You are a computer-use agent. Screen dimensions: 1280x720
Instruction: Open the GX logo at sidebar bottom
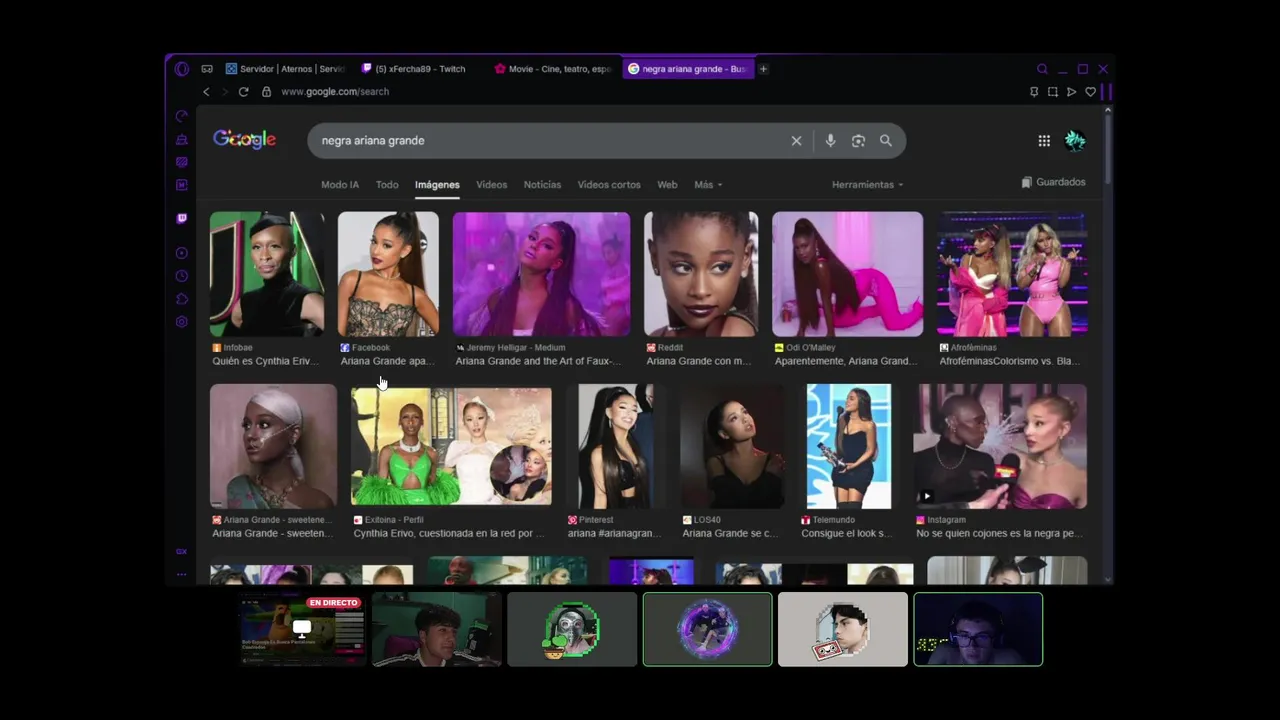[182, 551]
